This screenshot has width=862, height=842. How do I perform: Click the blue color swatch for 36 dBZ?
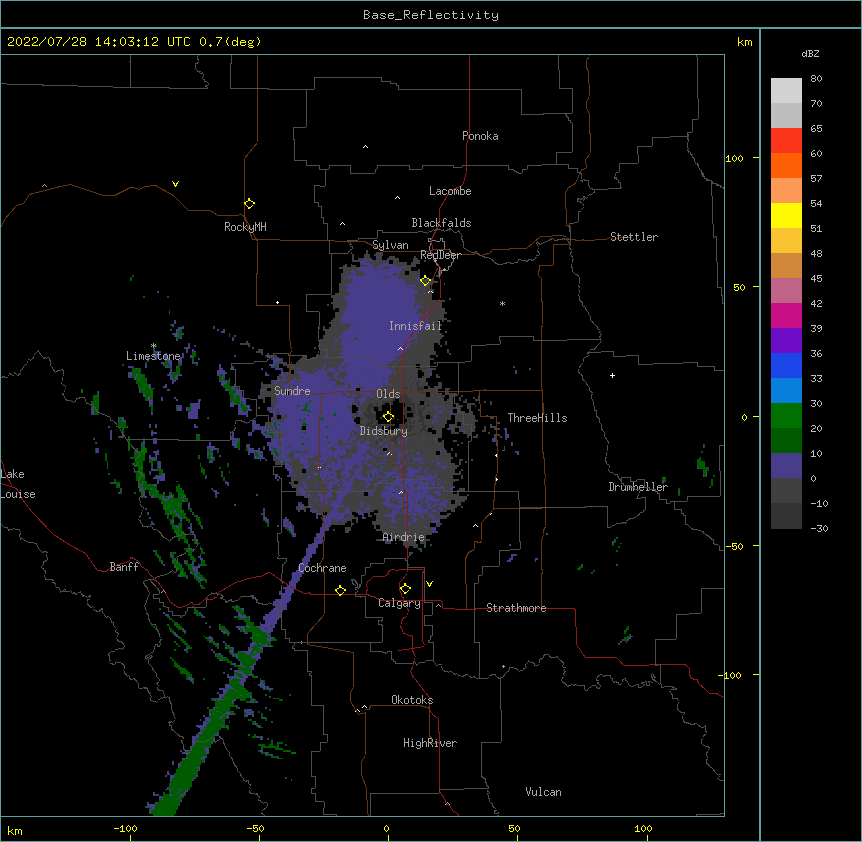(786, 365)
